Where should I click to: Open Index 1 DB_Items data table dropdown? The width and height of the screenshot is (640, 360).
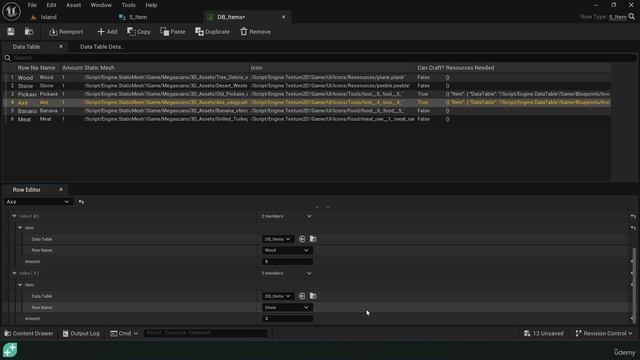(278, 296)
